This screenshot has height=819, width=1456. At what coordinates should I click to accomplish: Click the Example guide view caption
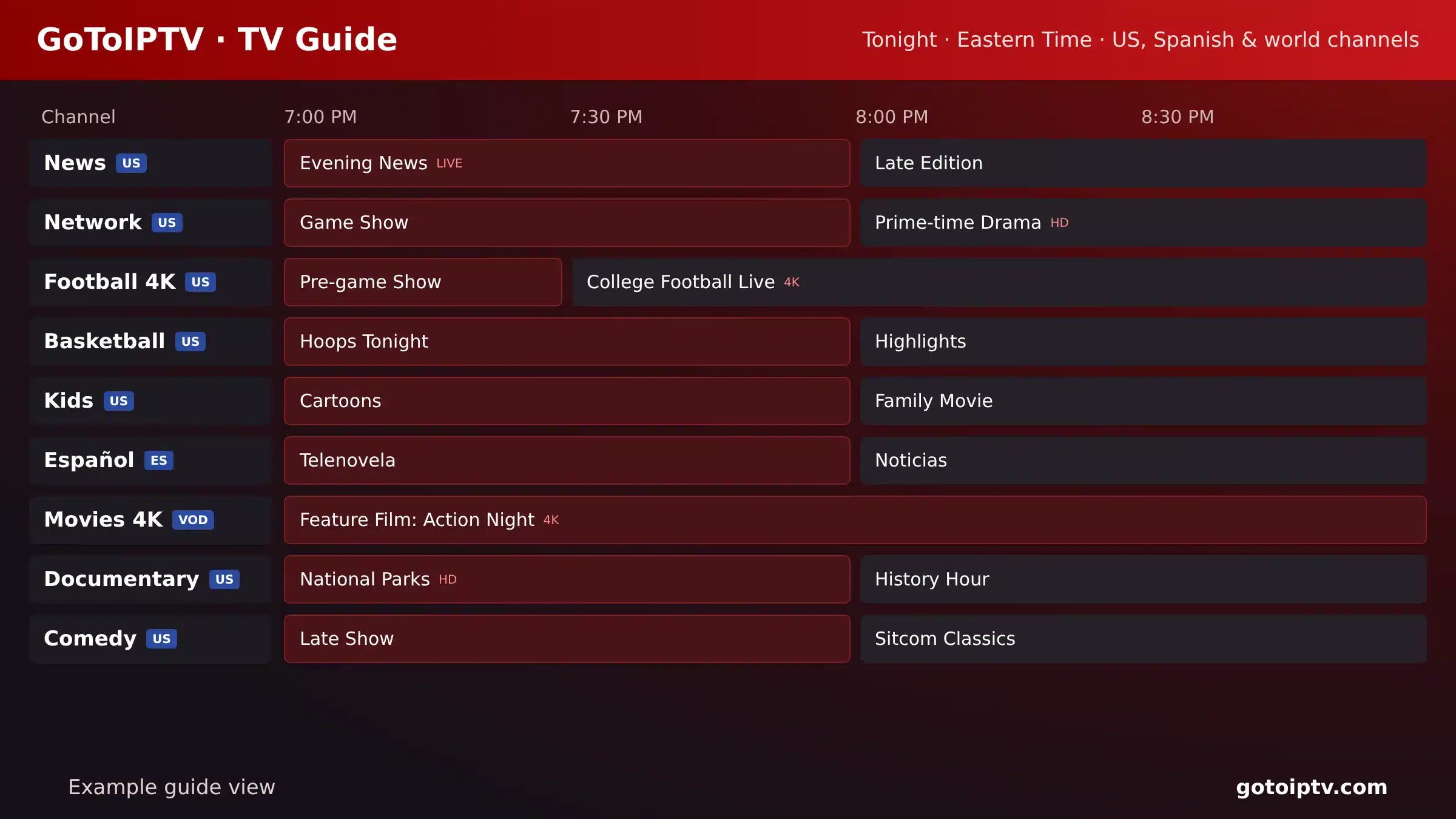tap(172, 787)
